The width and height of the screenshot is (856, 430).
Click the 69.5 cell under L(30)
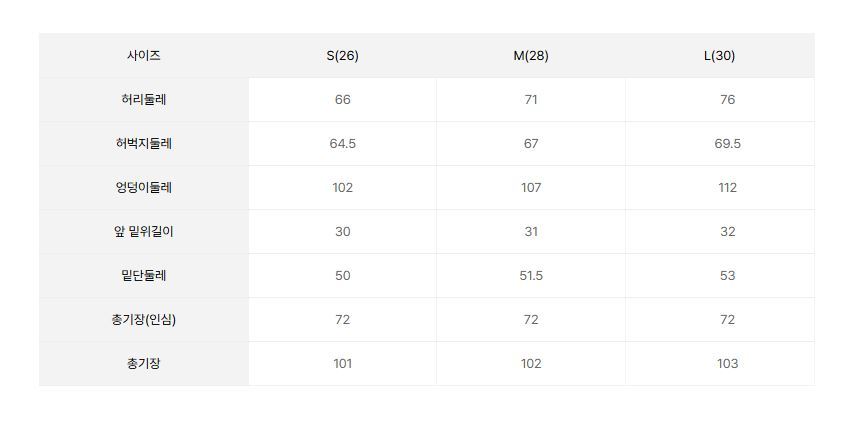coord(727,144)
